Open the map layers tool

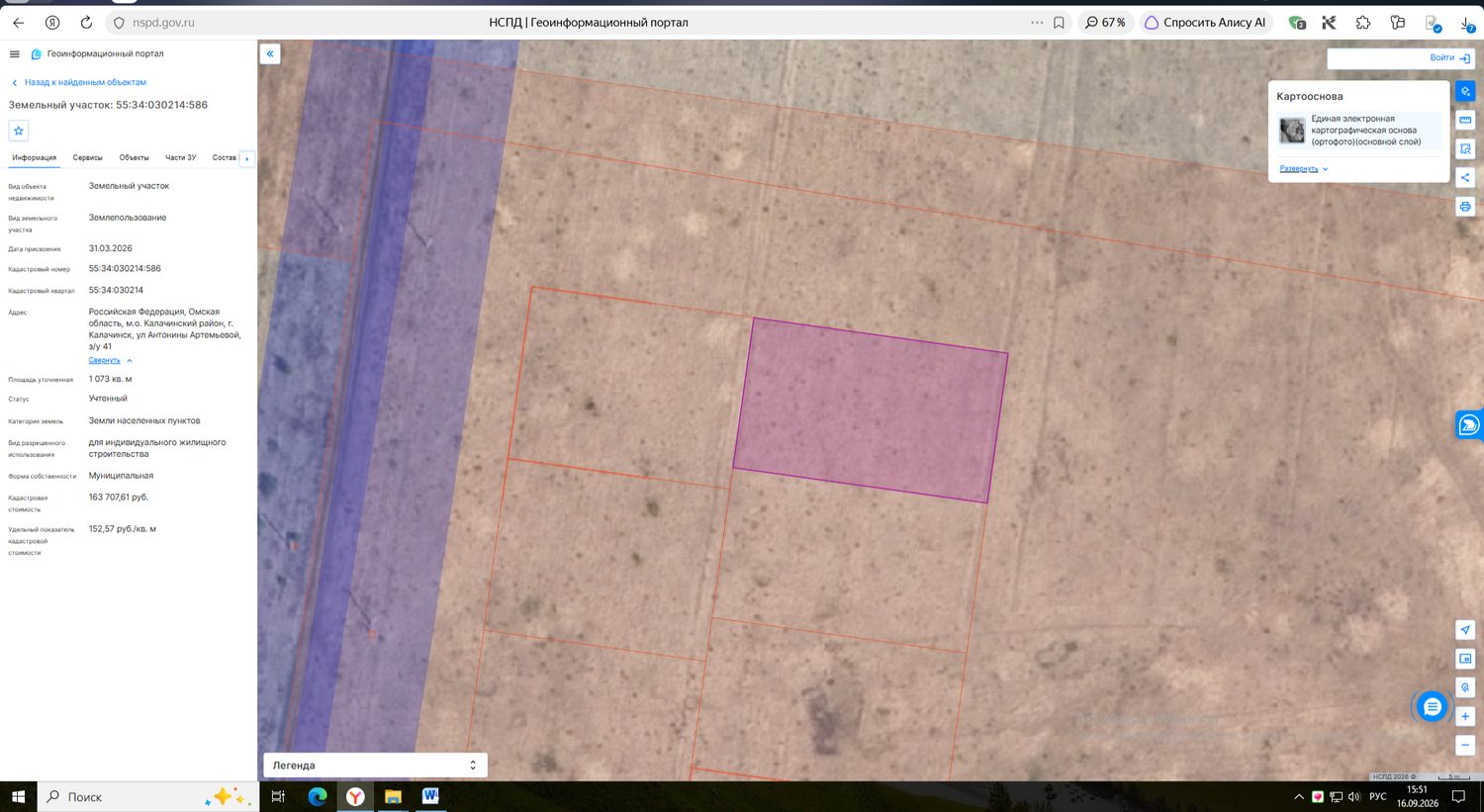tap(1465, 91)
